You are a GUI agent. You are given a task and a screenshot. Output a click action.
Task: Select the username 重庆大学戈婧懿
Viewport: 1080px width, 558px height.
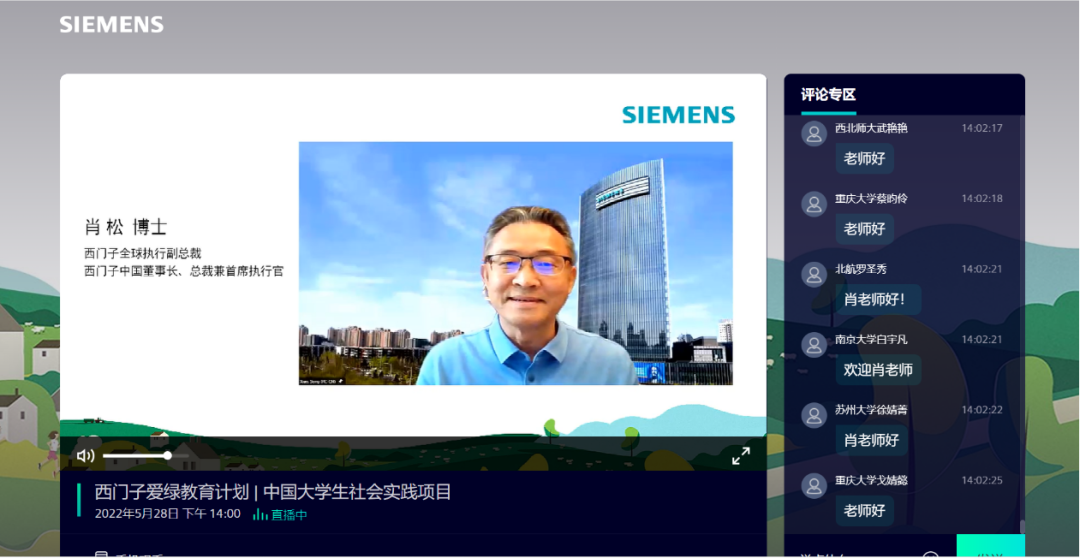871,479
